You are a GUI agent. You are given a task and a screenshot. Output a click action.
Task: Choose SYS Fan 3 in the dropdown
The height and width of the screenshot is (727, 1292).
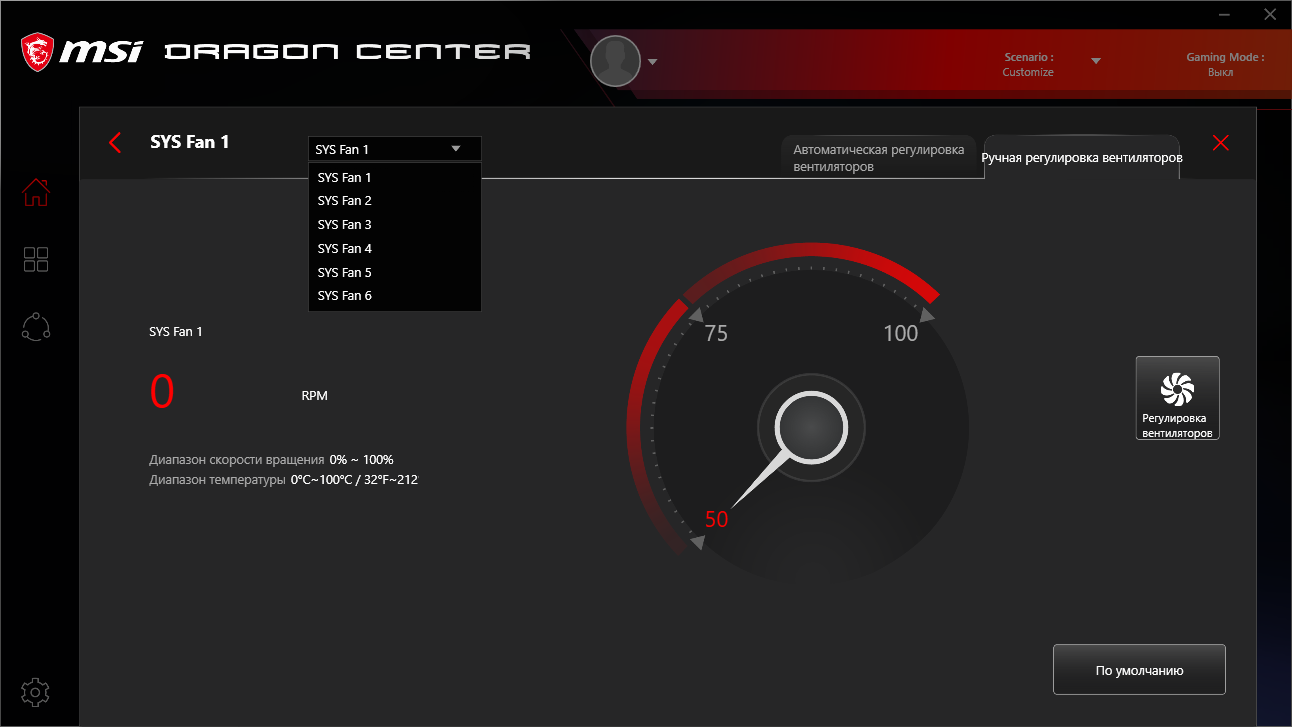pyautogui.click(x=395, y=225)
